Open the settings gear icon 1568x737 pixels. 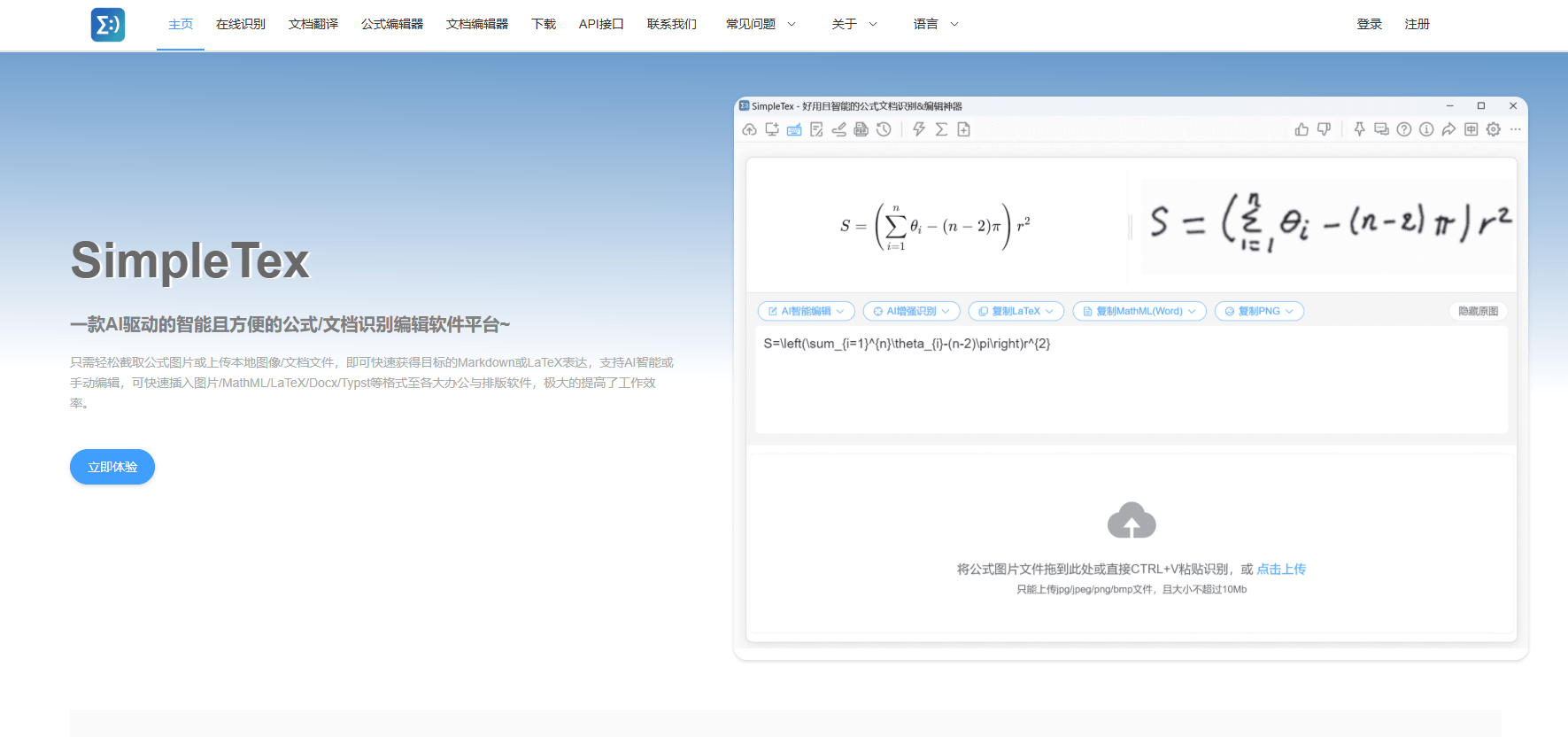pyautogui.click(x=1494, y=129)
